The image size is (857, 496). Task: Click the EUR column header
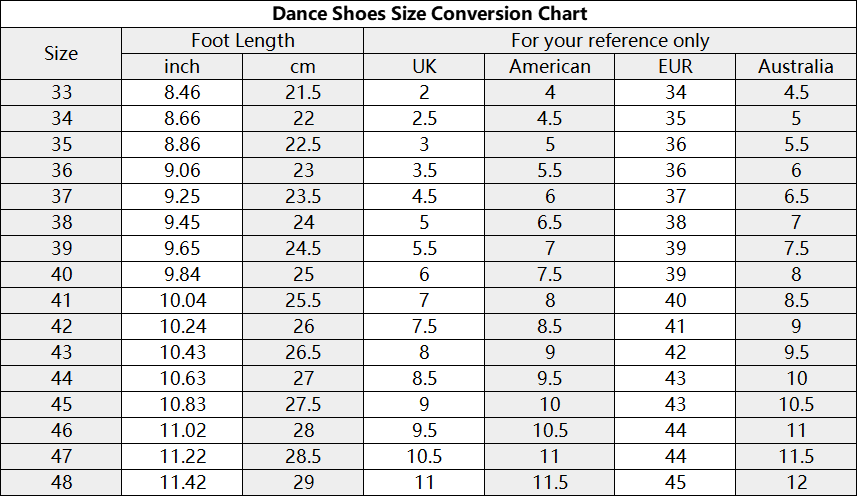pos(673,67)
